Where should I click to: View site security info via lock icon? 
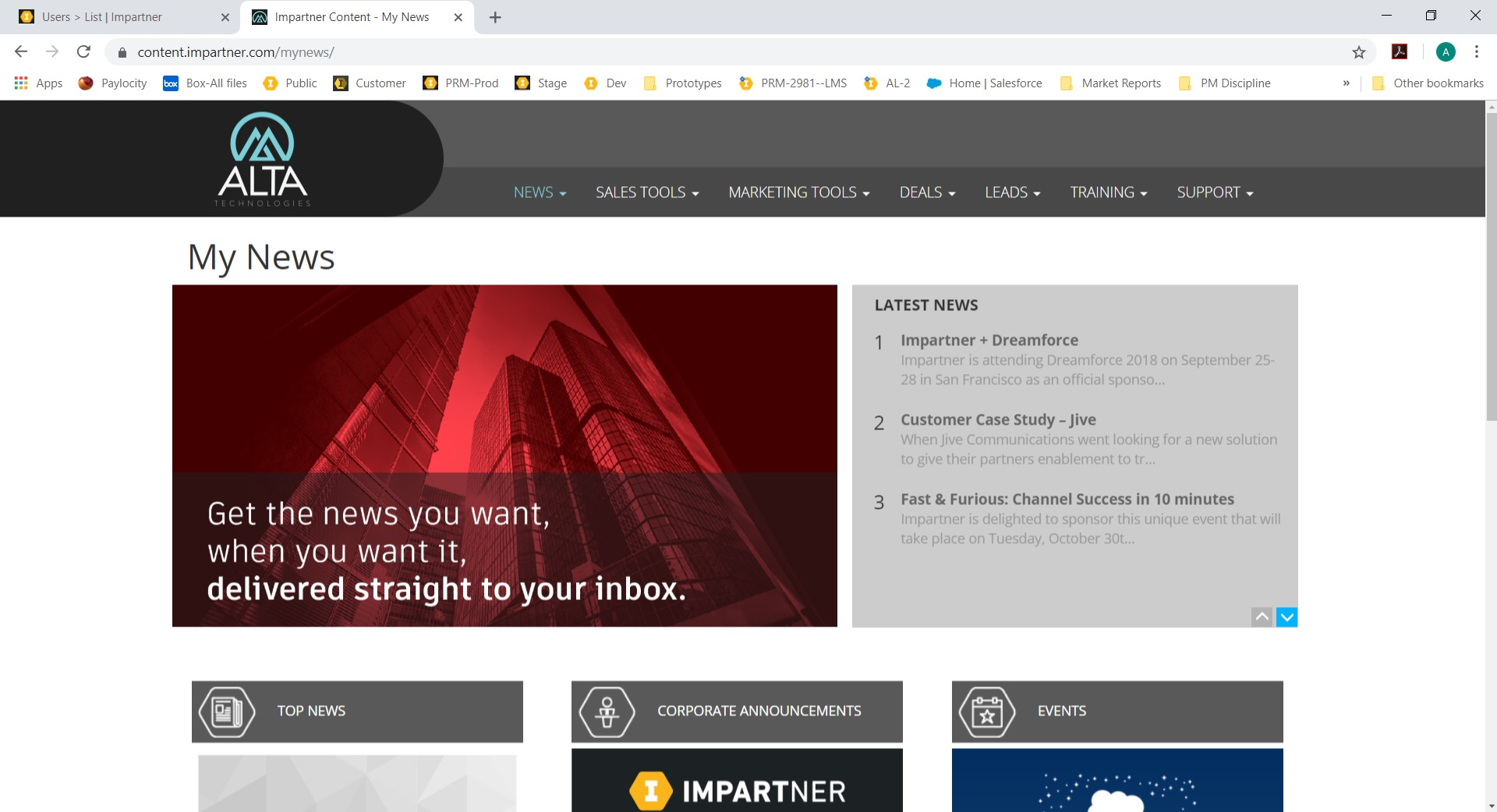(x=122, y=52)
